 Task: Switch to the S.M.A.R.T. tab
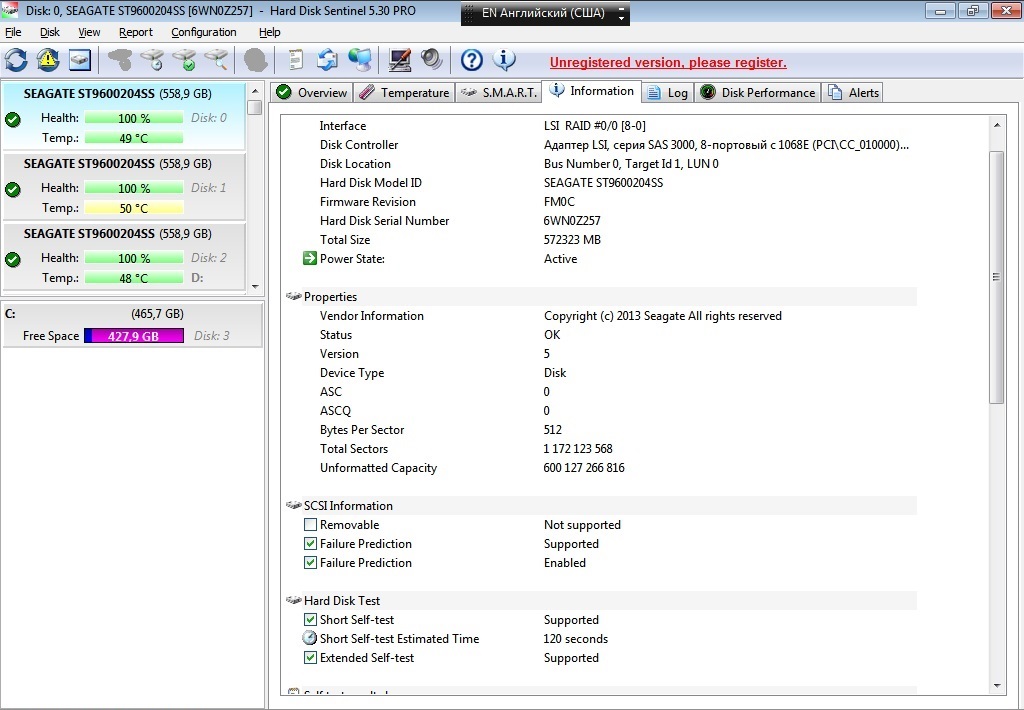(498, 93)
